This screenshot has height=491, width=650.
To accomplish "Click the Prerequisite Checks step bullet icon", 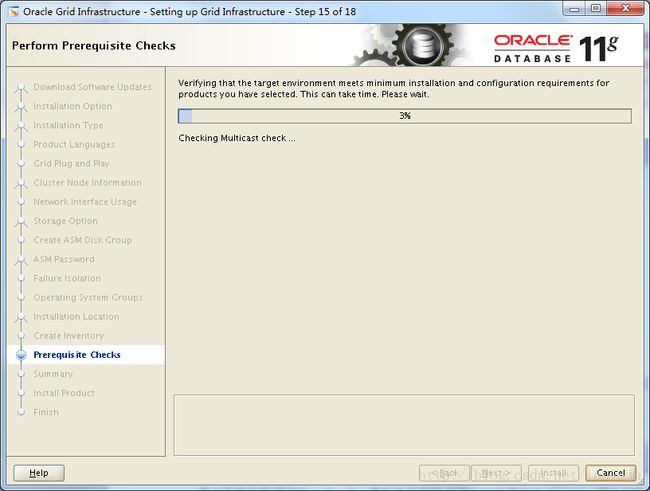I will 21,355.
